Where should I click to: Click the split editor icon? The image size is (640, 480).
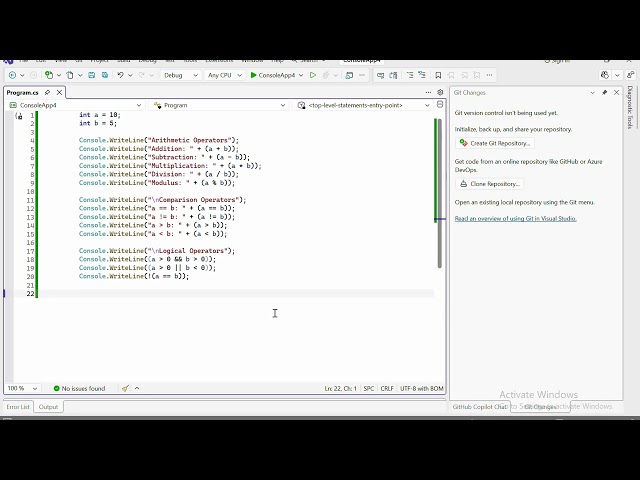[x=440, y=104]
